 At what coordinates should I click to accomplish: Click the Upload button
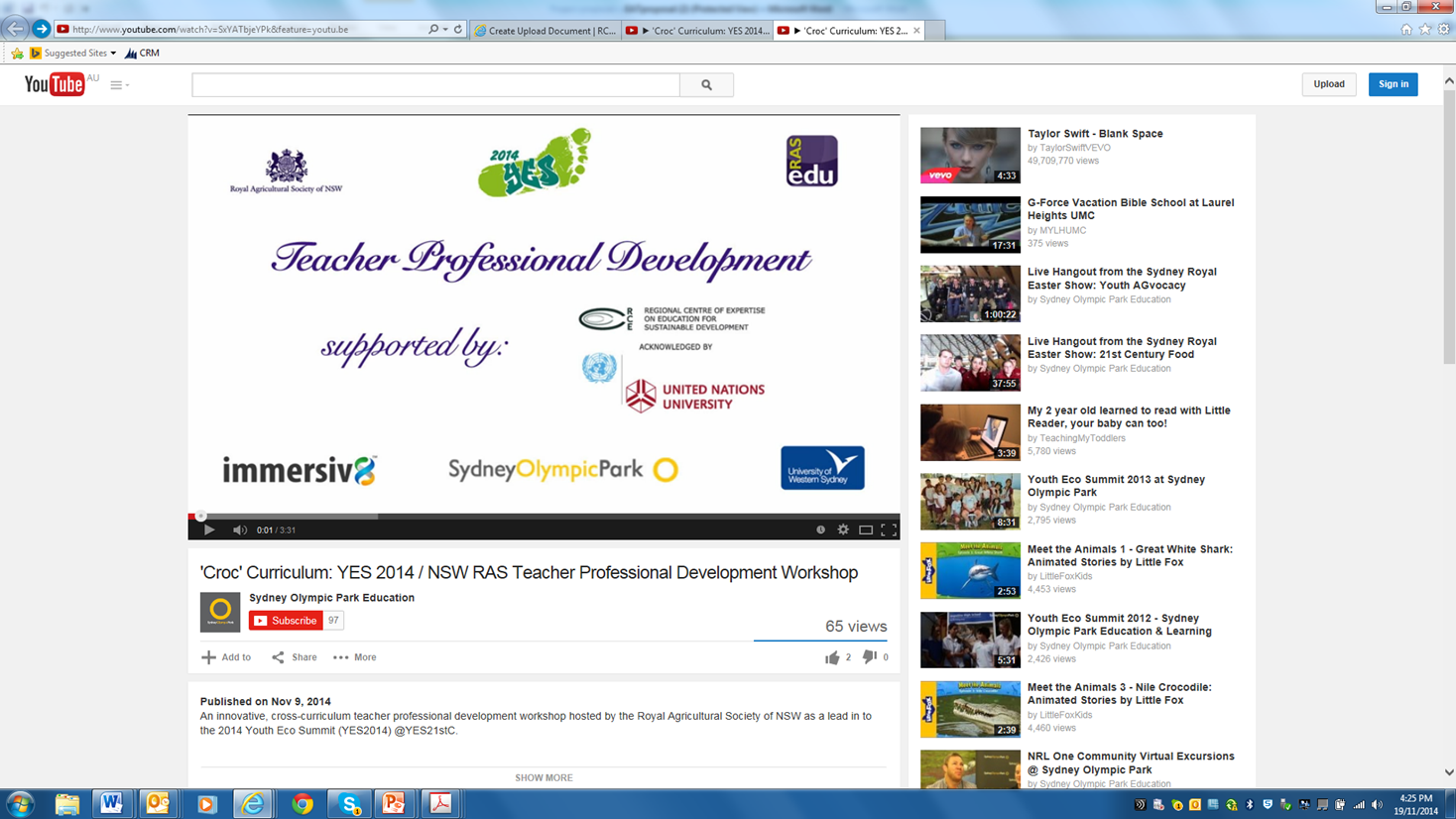[x=1328, y=84]
